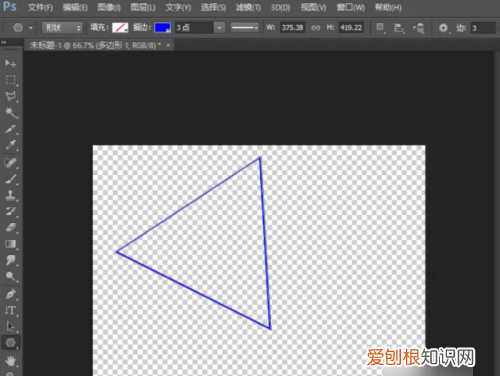The image size is (500, 376).
Task: Select the Hand tool
Action: coord(10,361)
